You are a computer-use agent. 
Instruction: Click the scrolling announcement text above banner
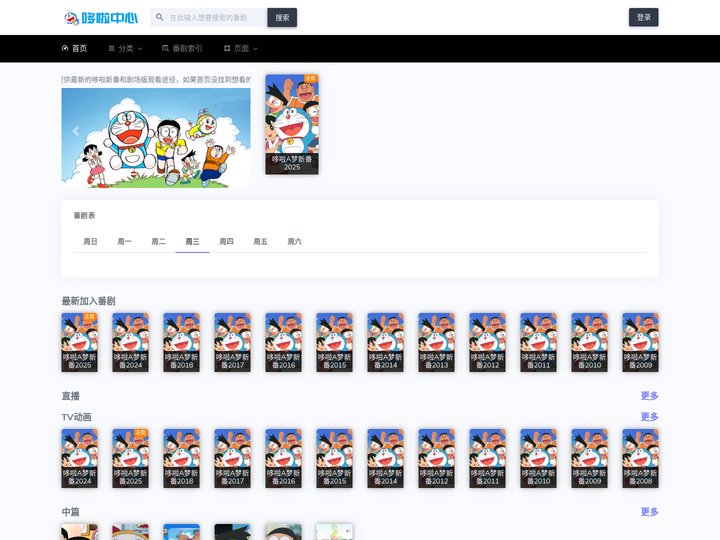coord(156,79)
